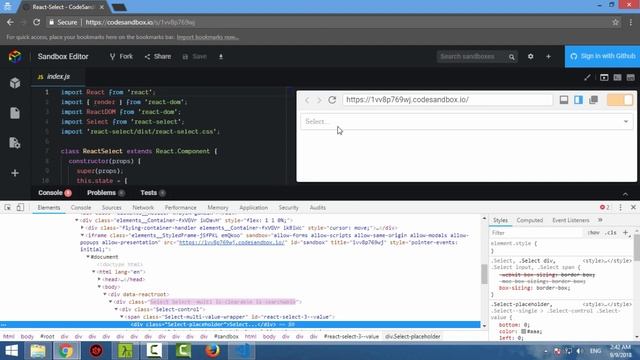Switch to DevTools Network tab

click(x=143, y=208)
